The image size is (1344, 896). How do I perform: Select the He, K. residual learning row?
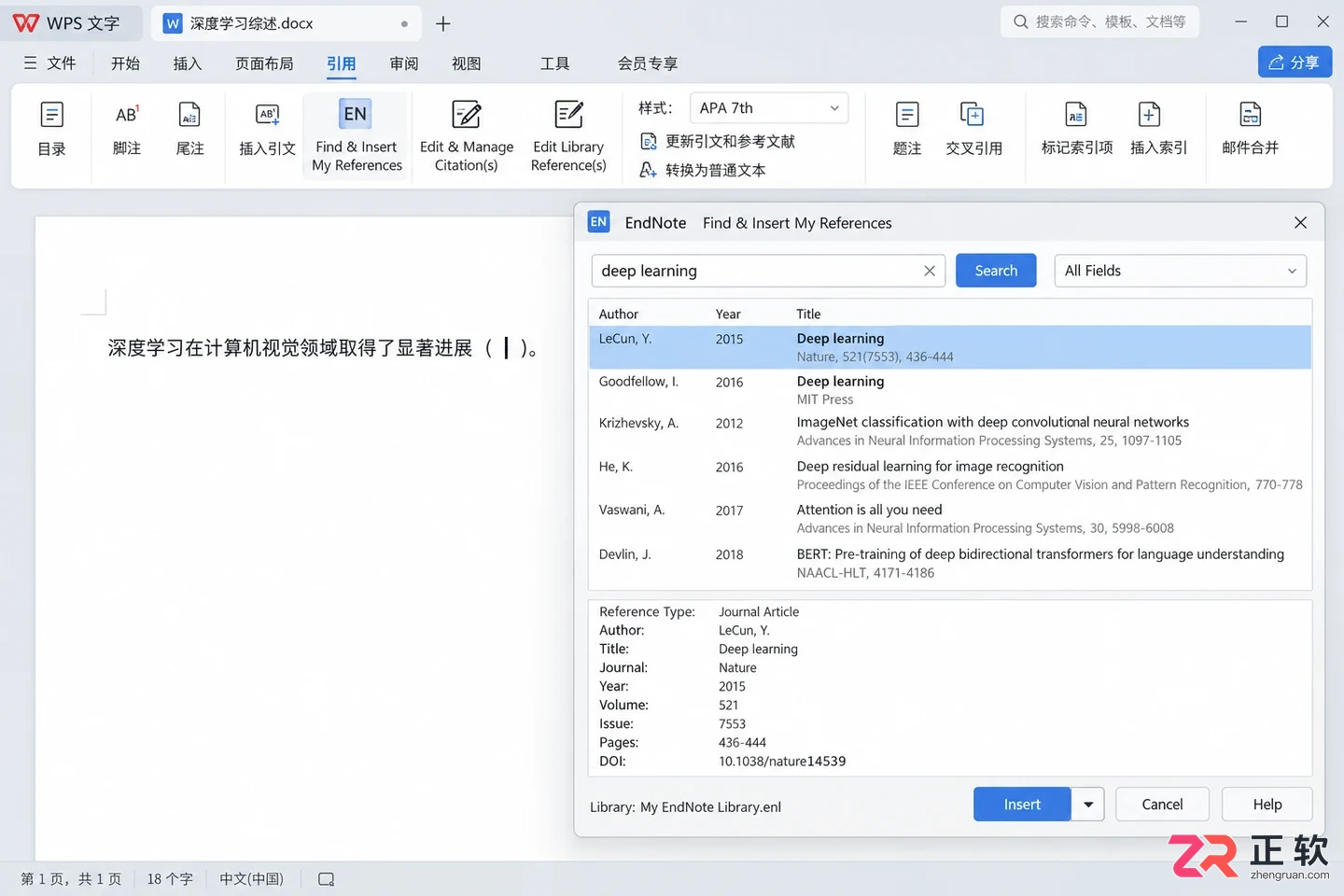(950, 475)
